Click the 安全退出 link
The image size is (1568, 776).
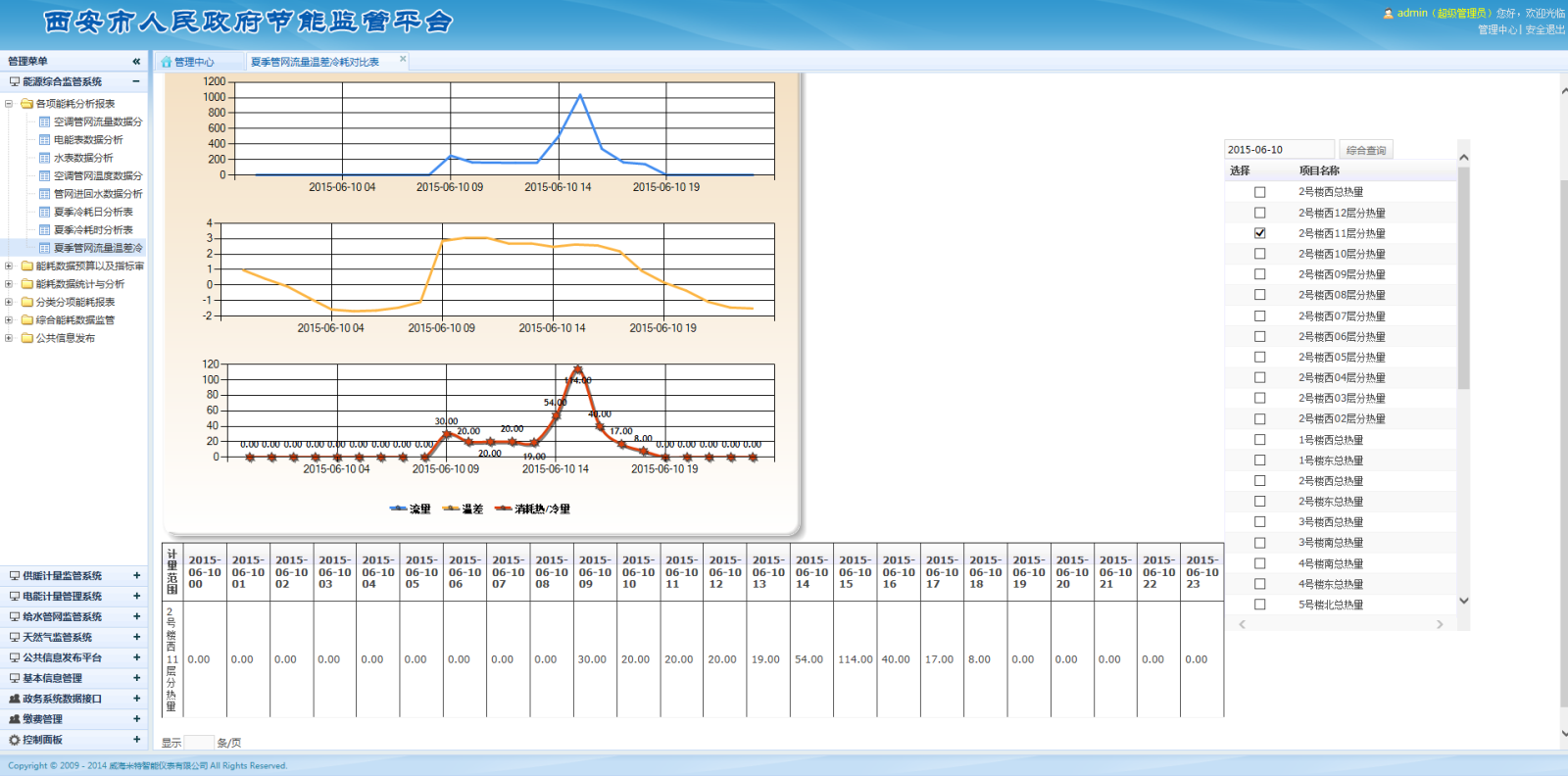[1544, 29]
